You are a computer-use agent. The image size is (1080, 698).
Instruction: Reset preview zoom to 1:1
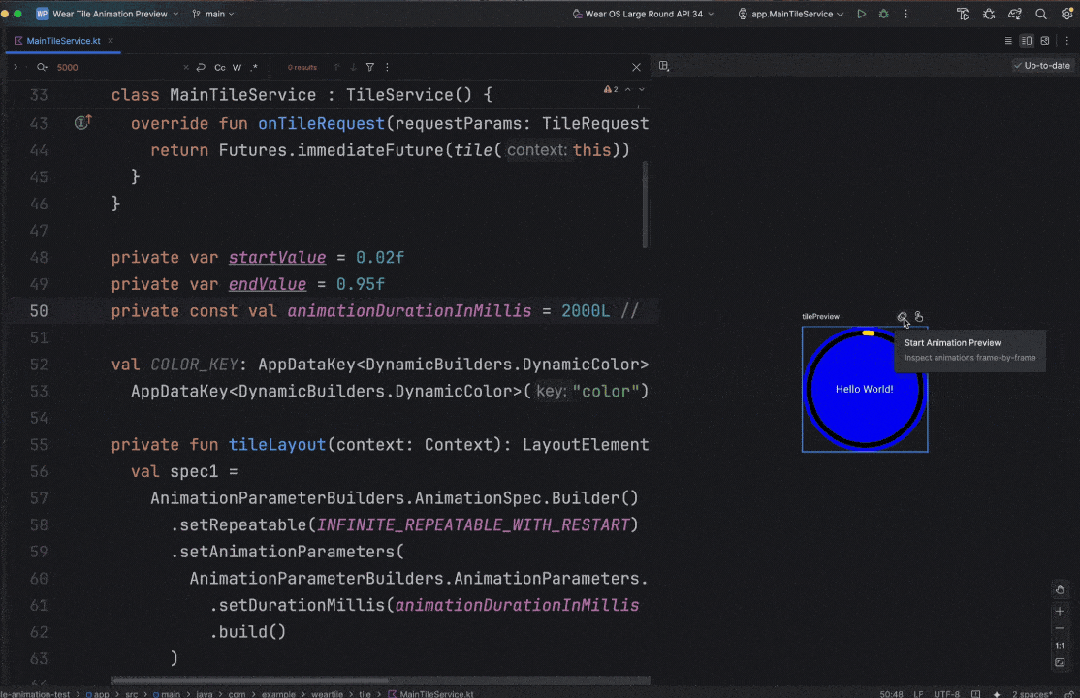click(1060, 646)
